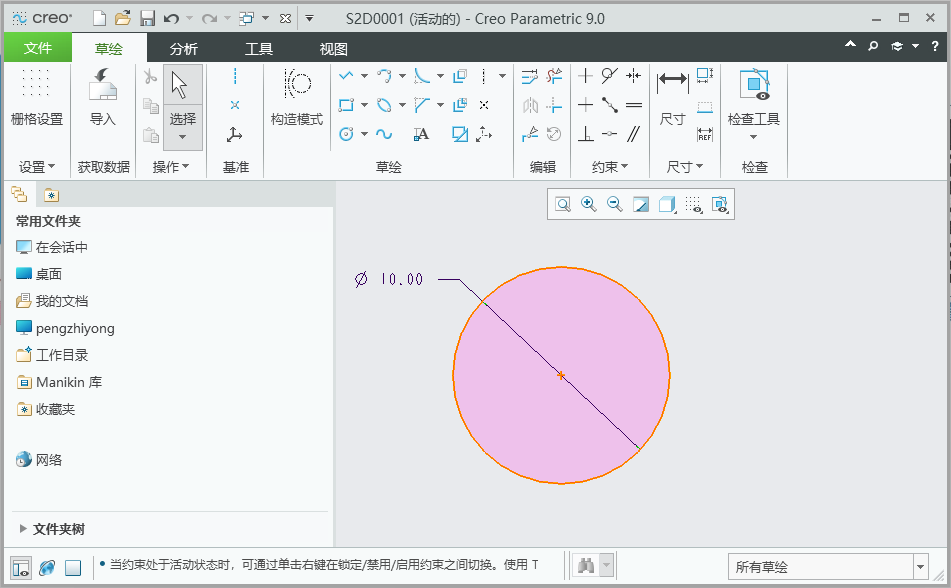Image resolution: width=951 pixels, height=588 pixels.
Task: Click the Divide entity tool
Action: pyautogui.click(x=529, y=134)
